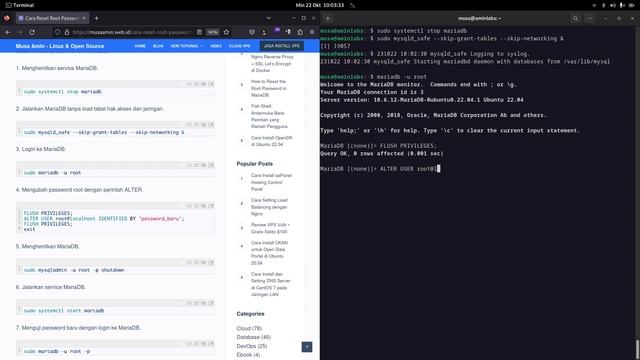Open Cara Setting Load Balancing dengan Nginx
The height and width of the screenshot is (360, 640).
[x=269, y=207]
